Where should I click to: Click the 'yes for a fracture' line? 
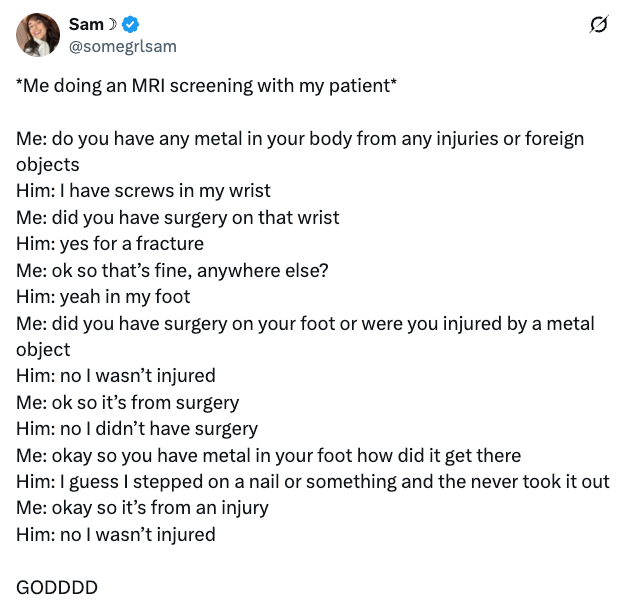(x=110, y=244)
